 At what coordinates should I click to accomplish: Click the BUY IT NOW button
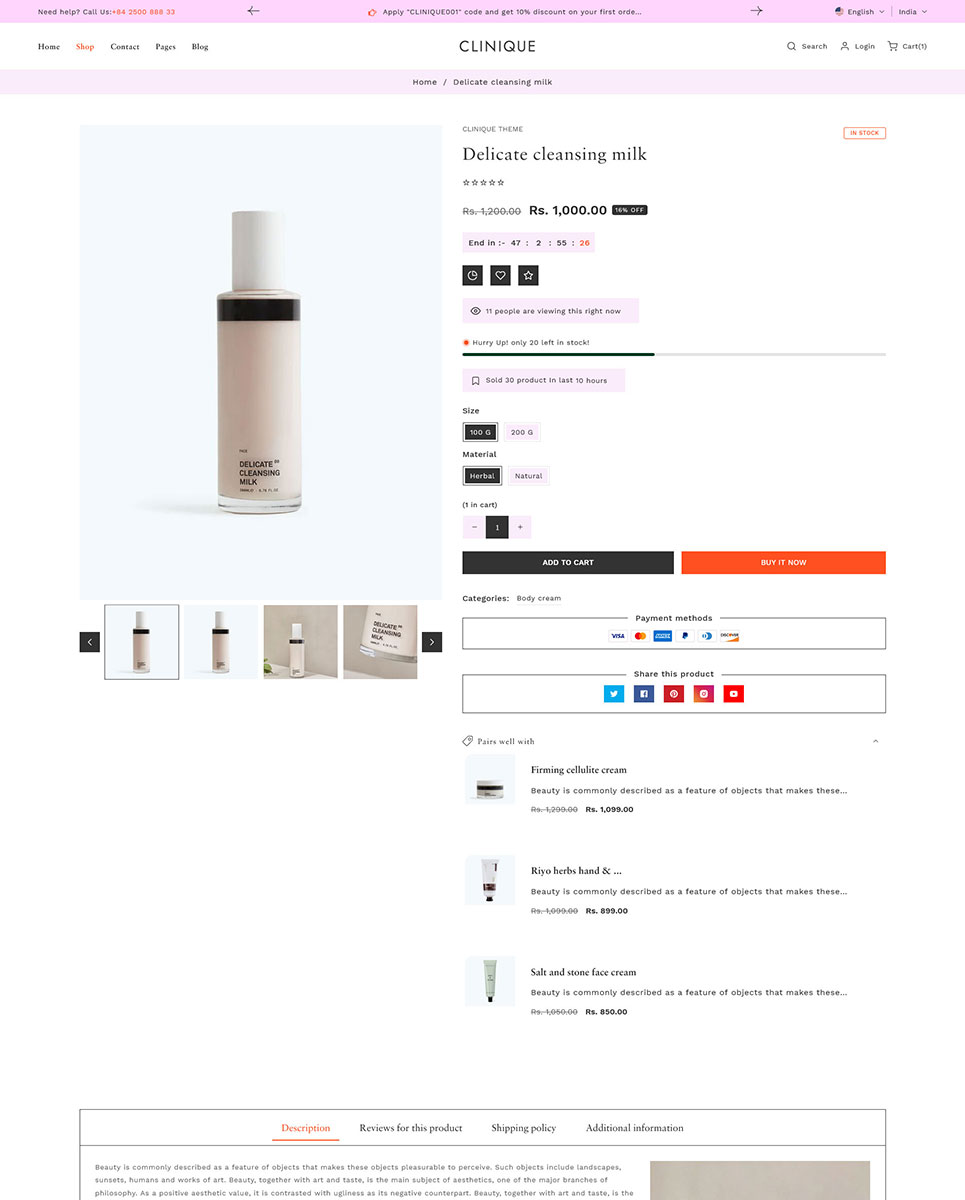click(x=784, y=563)
